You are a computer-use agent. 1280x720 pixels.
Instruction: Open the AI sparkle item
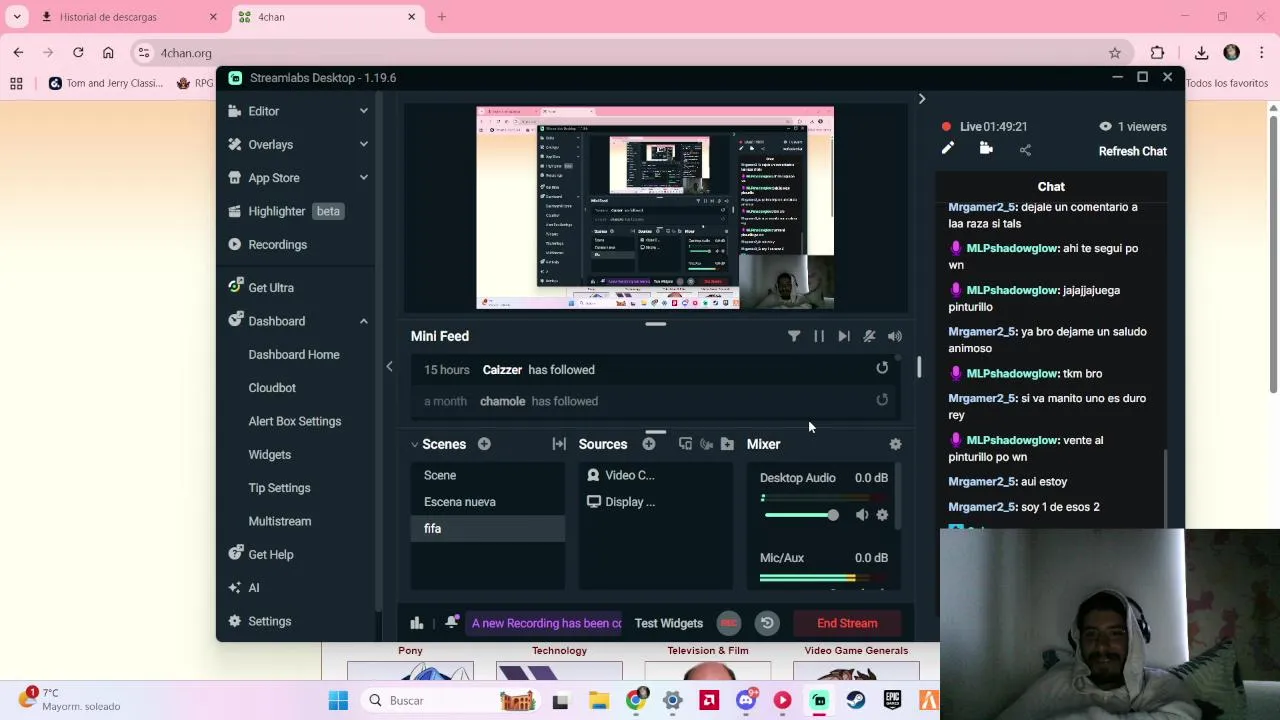tap(235, 588)
